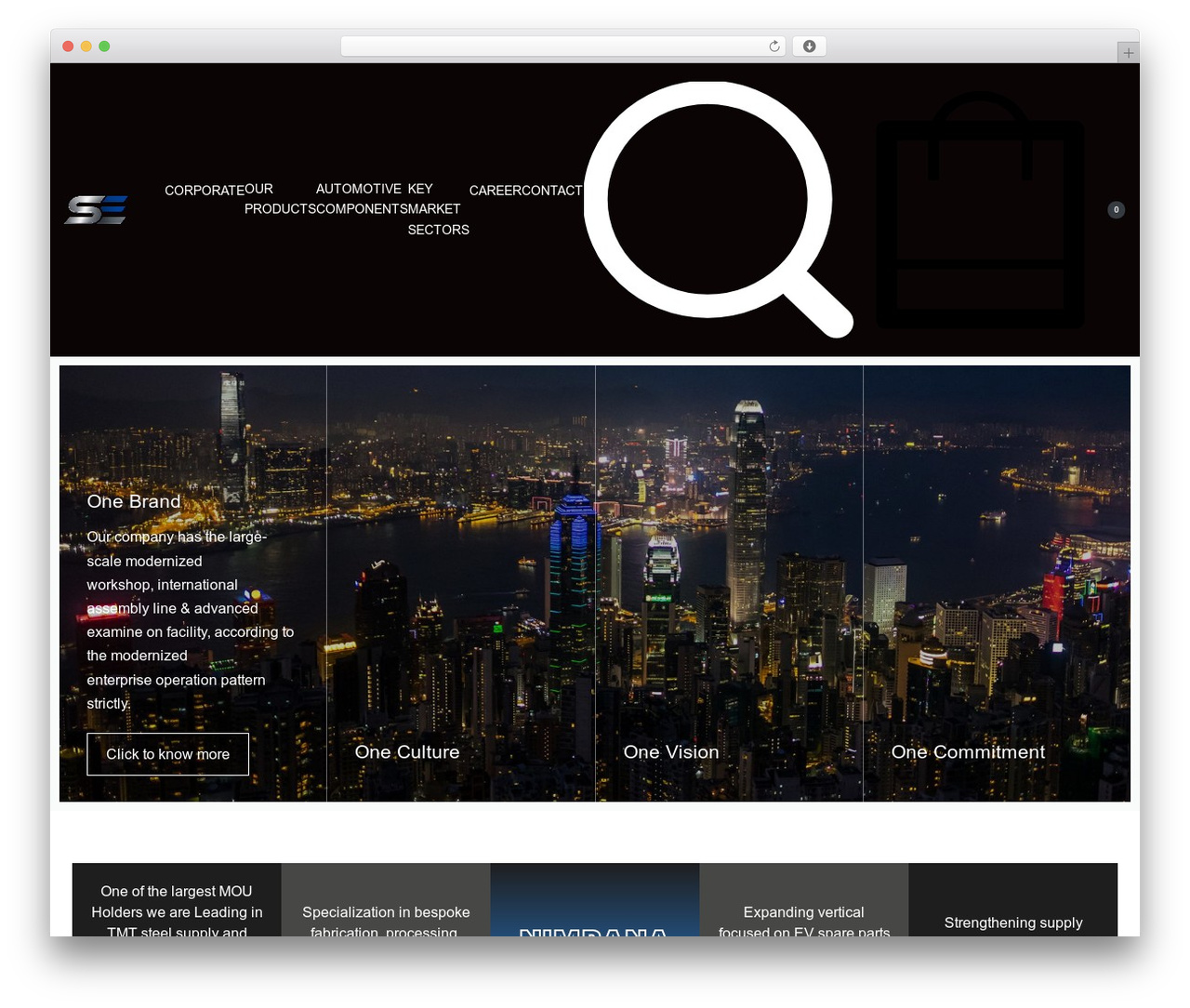Click the 'largest MOU Holders' tile

177,900
